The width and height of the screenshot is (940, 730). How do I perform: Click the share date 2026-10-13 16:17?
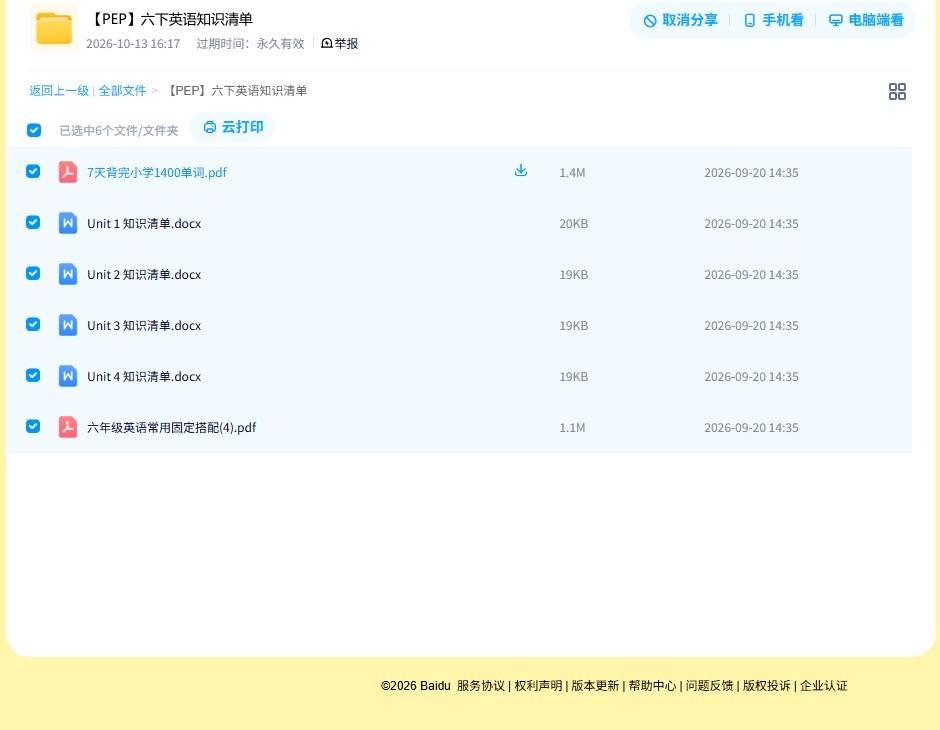(133, 44)
